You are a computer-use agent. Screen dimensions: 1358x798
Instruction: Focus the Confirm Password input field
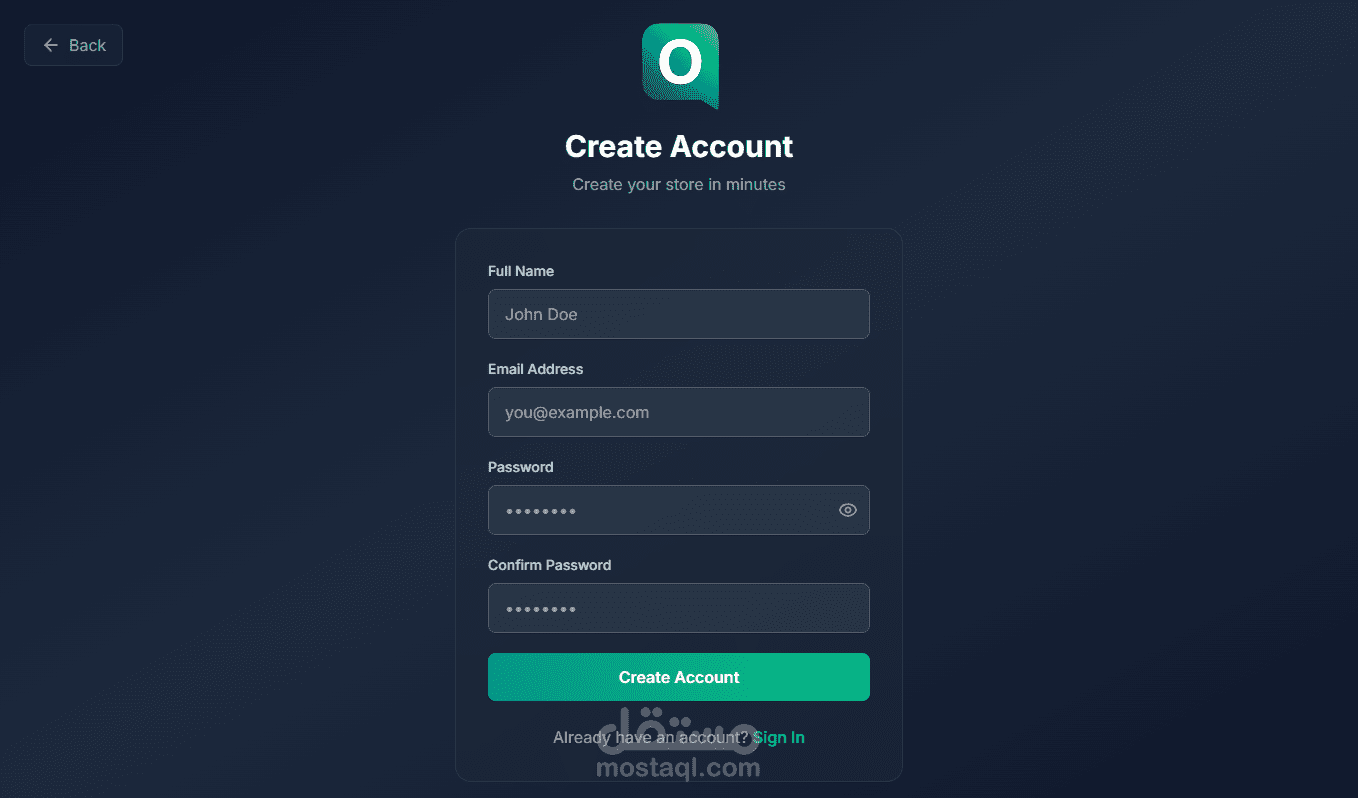coord(678,608)
